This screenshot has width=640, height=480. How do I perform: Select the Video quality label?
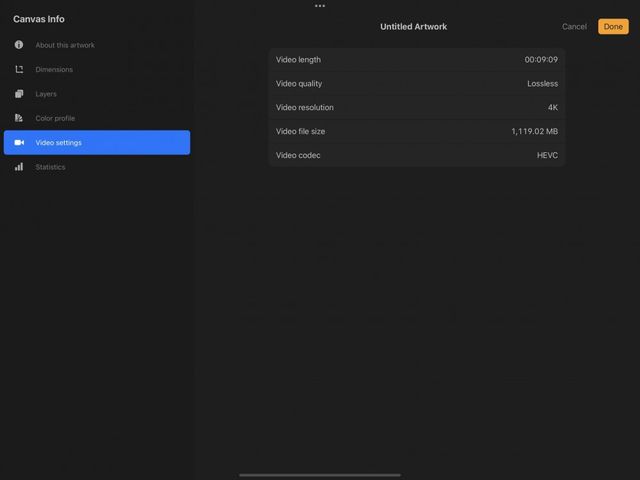299,84
